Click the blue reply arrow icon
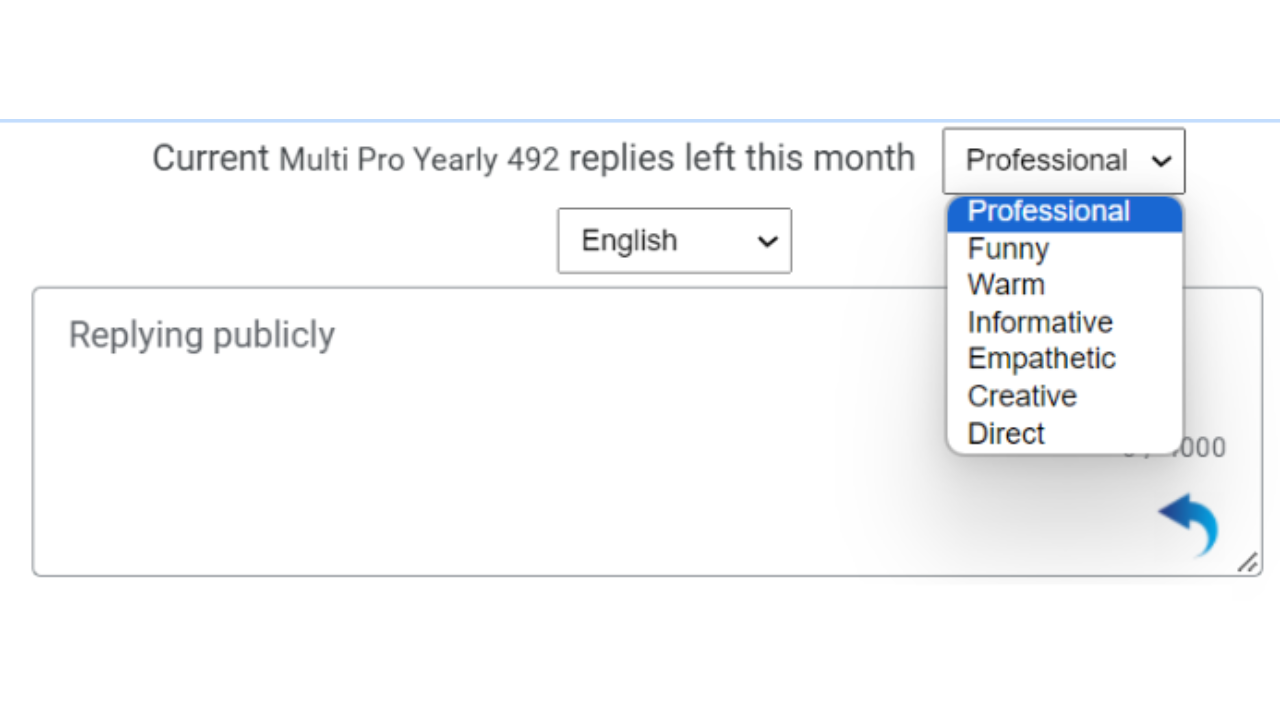This screenshot has height=720, width=1280. tap(1190, 522)
